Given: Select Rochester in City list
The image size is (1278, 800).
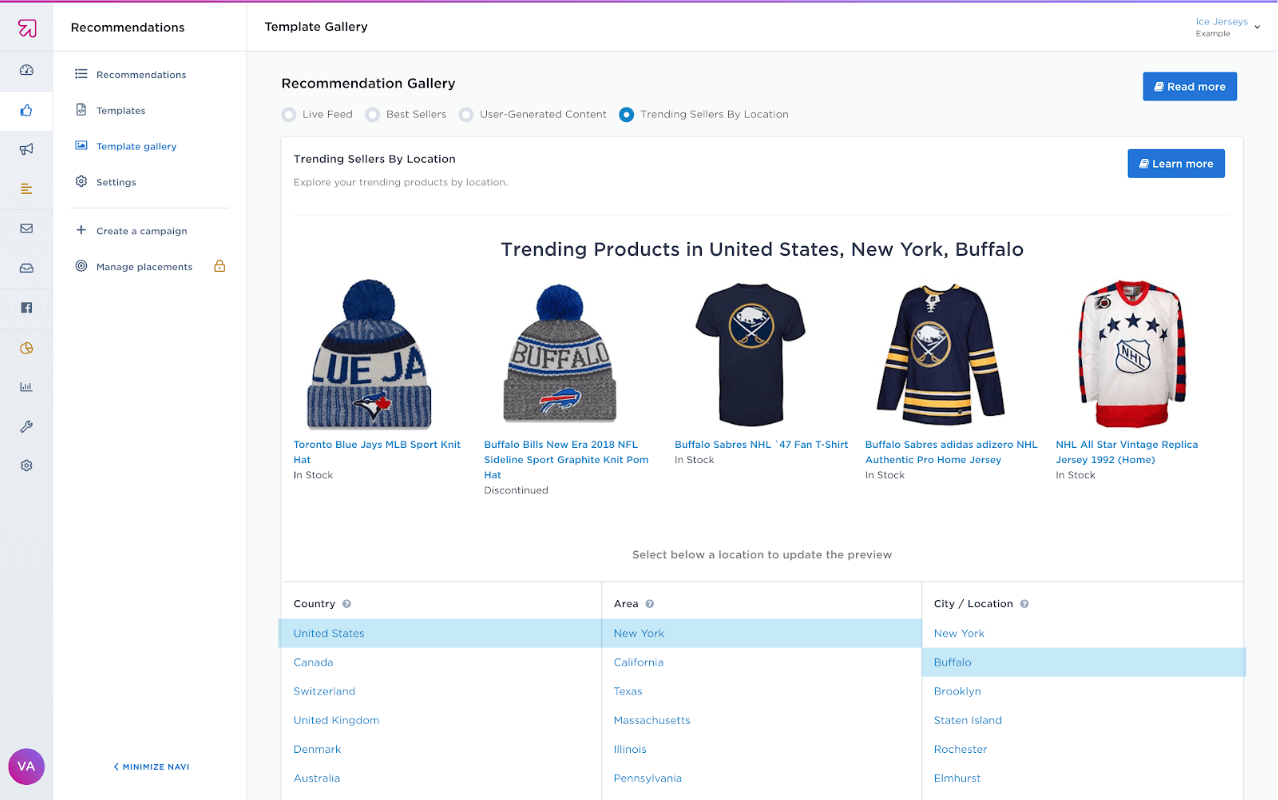Looking at the screenshot, I should coord(960,750).
